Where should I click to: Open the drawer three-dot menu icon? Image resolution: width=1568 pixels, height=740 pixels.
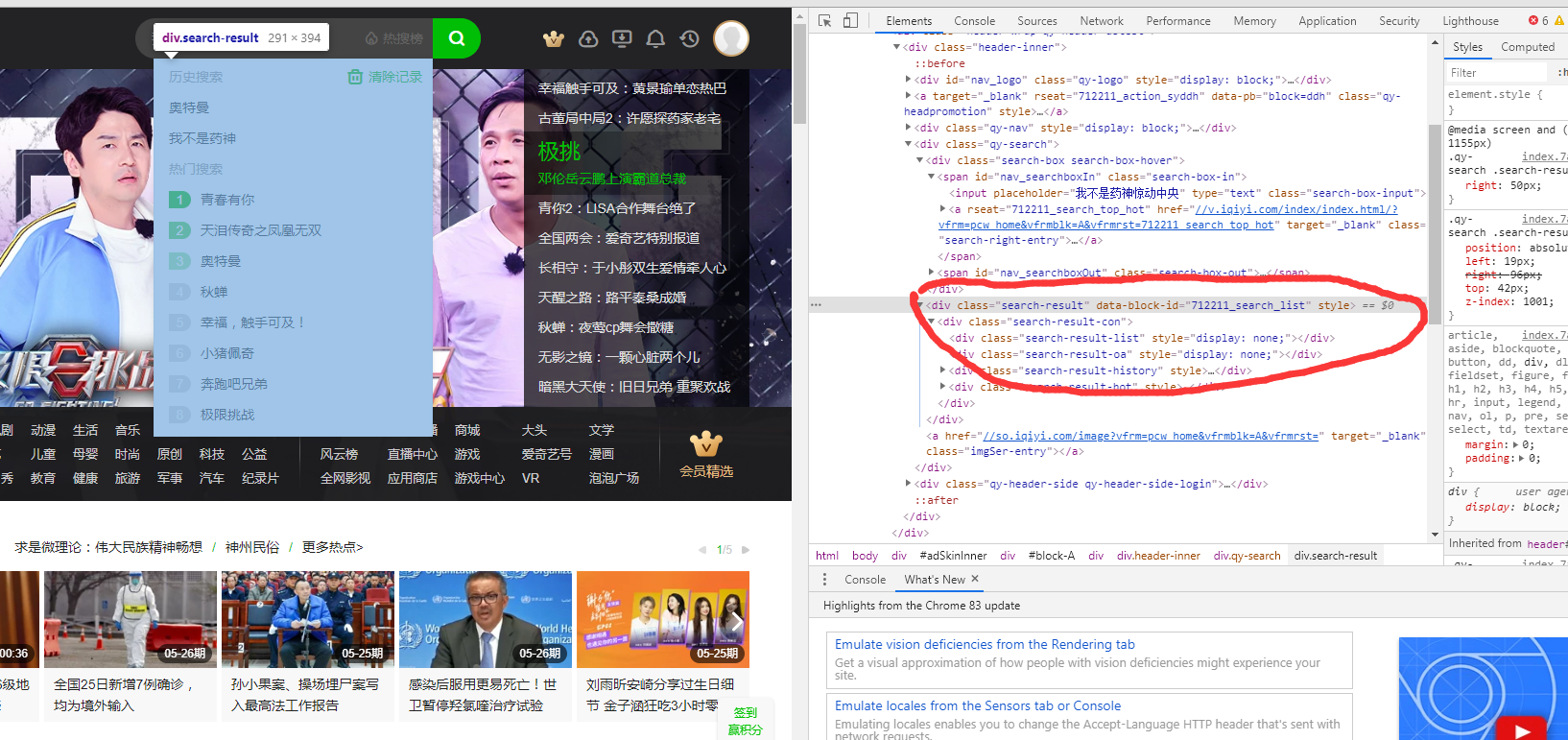click(824, 579)
